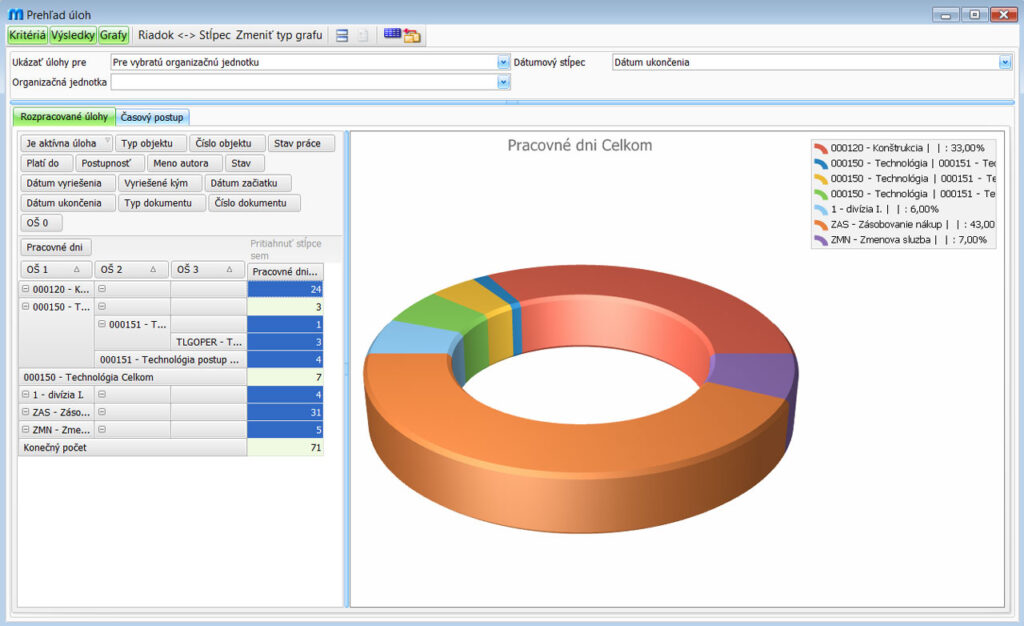Click the filter icon on Je aktívna úloha
This screenshot has width=1024, height=626.
coord(107,143)
